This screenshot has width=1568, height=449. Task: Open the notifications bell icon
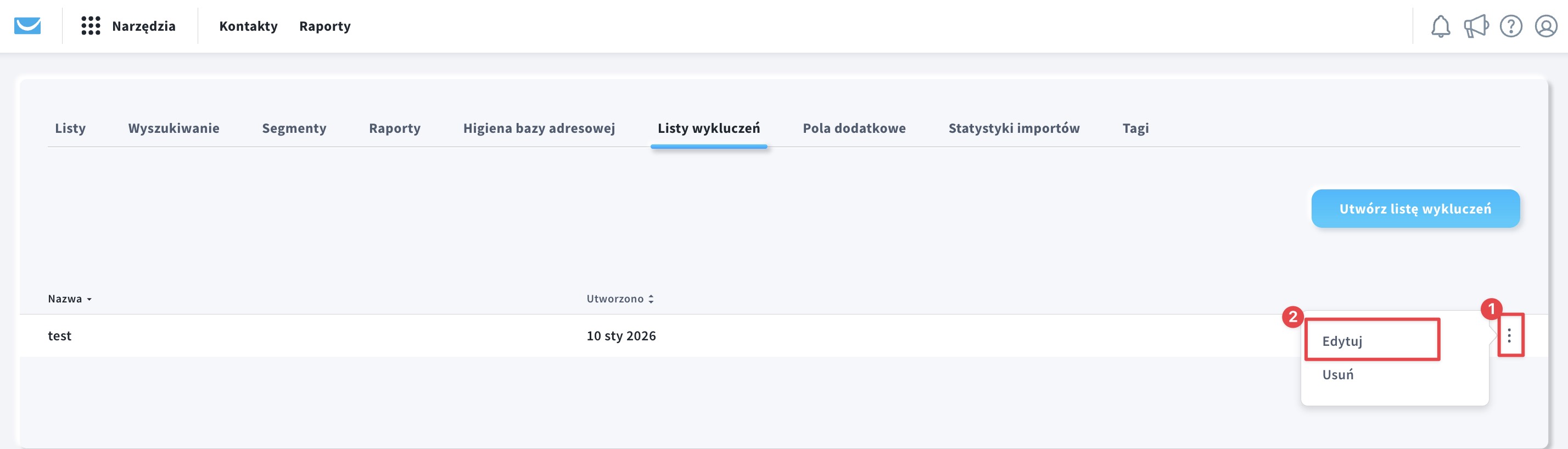tap(1440, 26)
